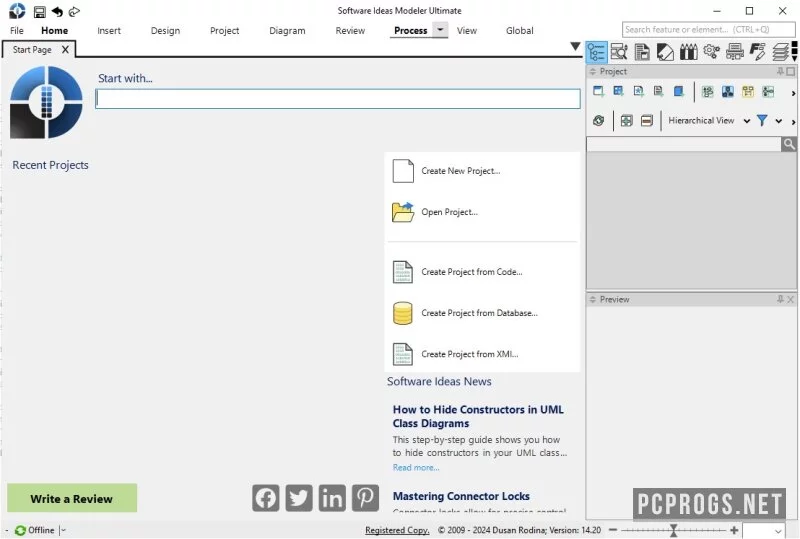The width and height of the screenshot is (800, 539).
Task: Expand all nodes icon in Project panel
Action: pyautogui.click(x=627, y=120)
